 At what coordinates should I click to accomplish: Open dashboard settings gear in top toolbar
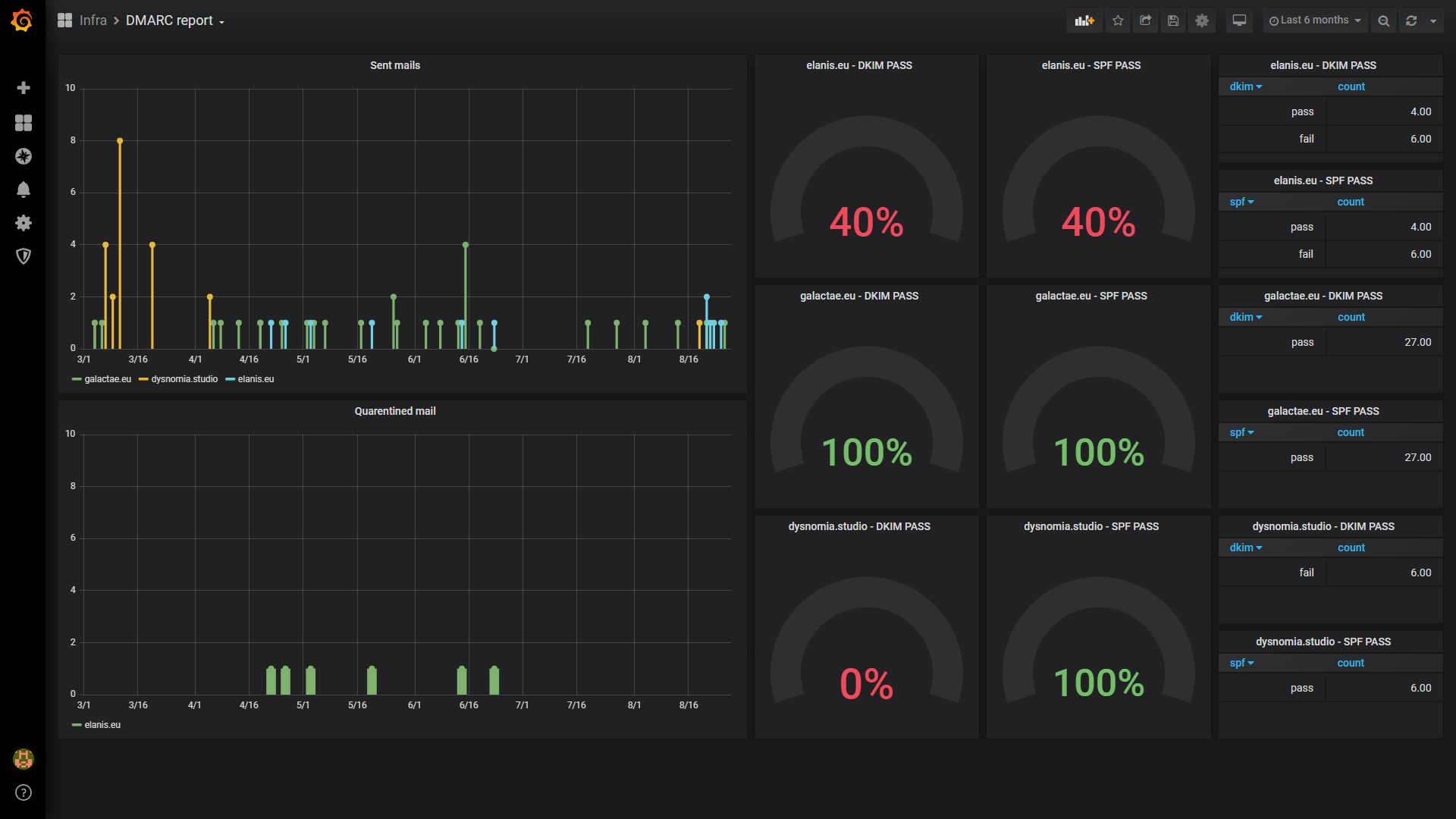(1202, 20)
